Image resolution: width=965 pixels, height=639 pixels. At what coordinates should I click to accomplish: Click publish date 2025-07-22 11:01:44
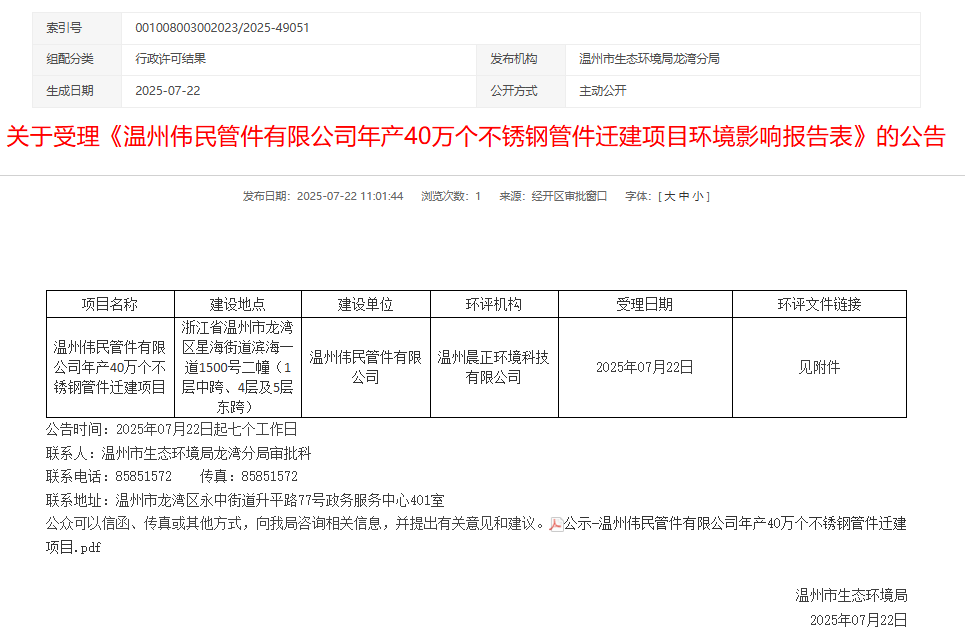tap(350, 196)
